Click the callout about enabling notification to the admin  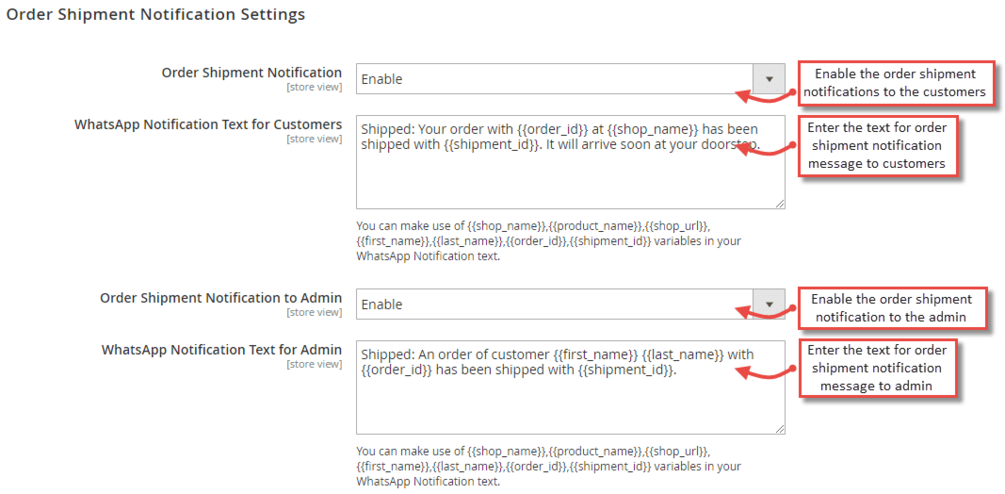(891, 308)
